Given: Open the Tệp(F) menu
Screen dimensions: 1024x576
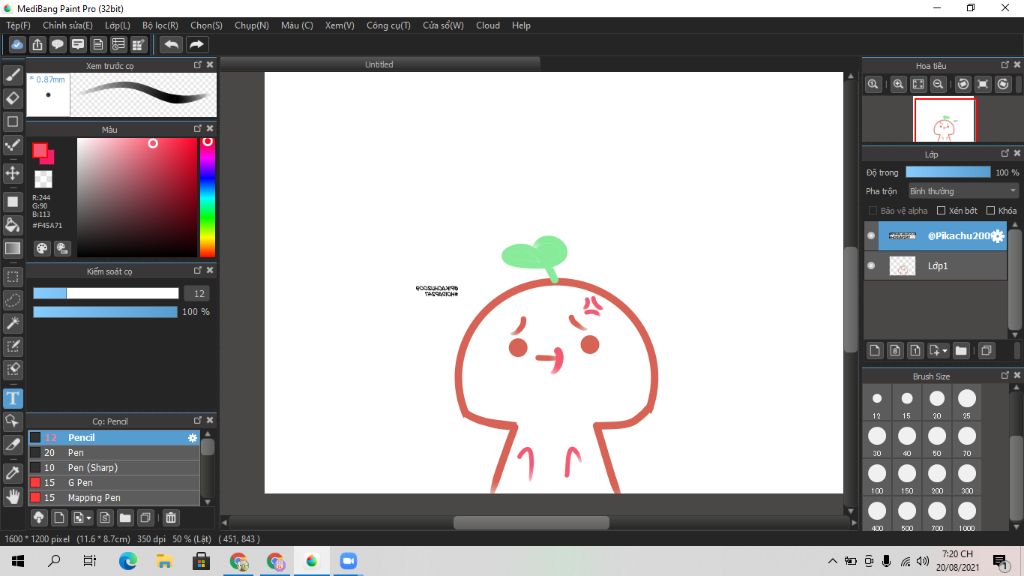Looking at the screenshot, I should pos(18,25).
